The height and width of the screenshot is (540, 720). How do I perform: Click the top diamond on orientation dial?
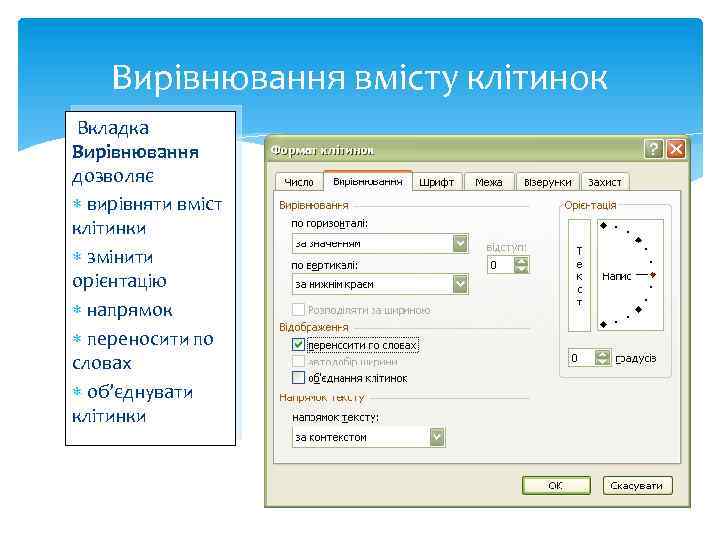(604, 225)
